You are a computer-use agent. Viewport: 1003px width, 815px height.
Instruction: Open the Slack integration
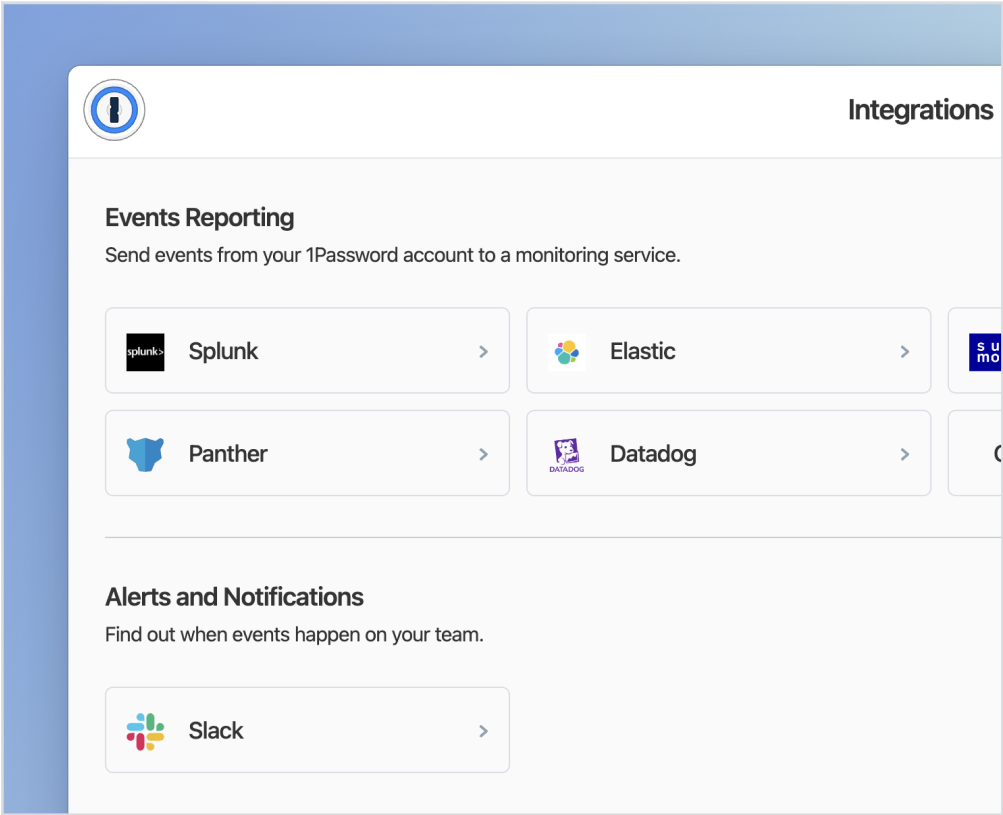(x=307, y=730)
